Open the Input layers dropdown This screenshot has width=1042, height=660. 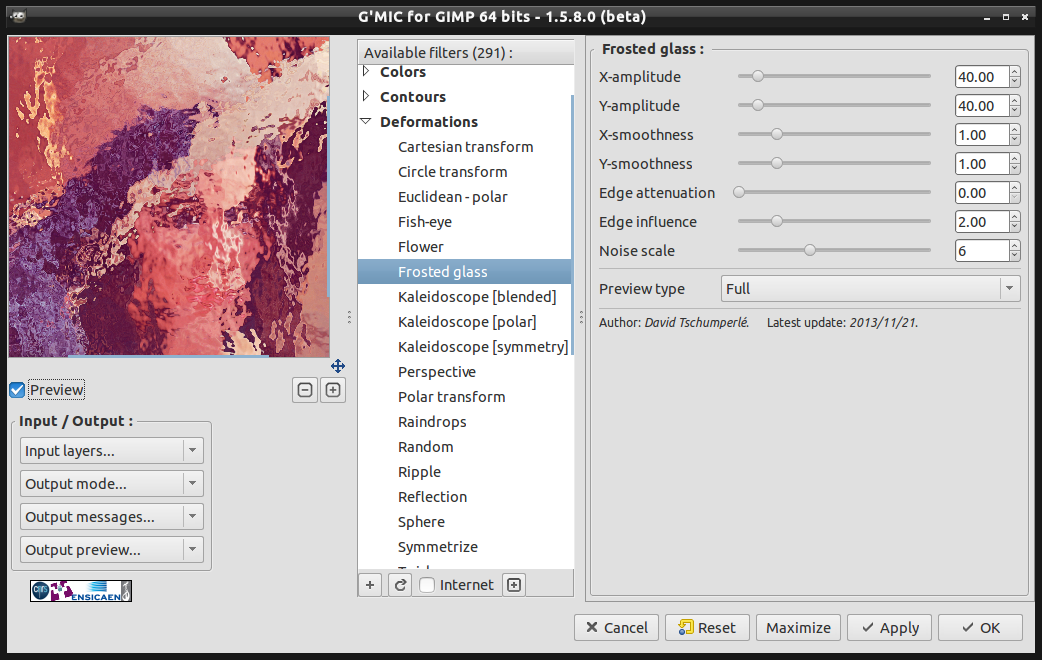(x=112, y=451)
